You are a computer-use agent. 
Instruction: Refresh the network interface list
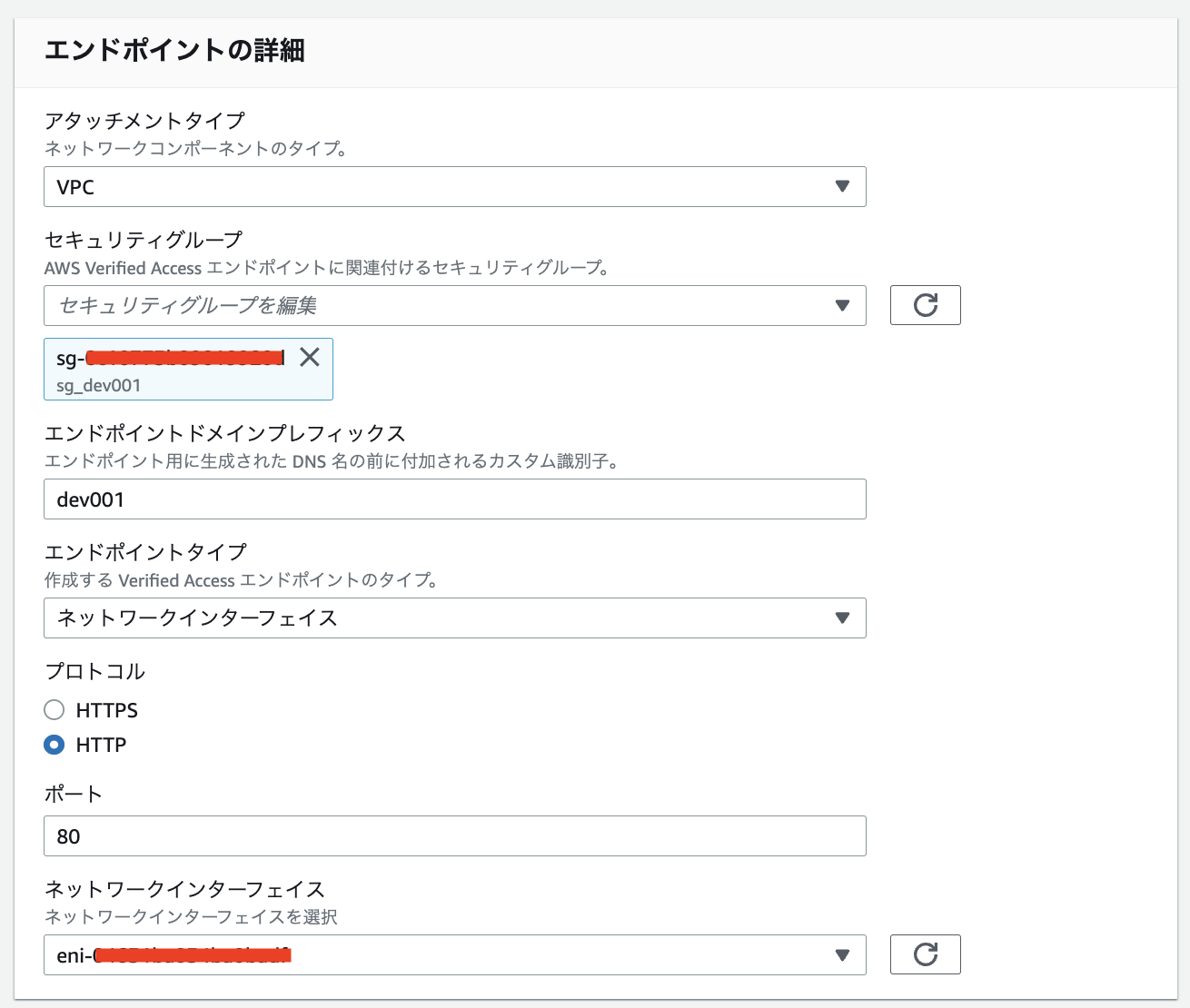[x=925, y=954]
